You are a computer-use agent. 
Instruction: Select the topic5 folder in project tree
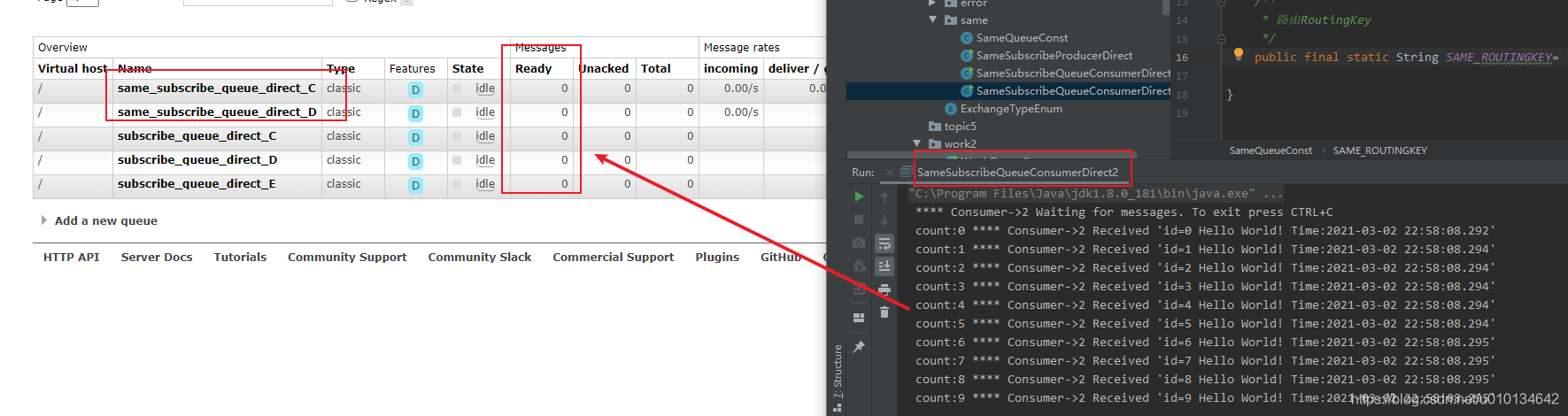click(x=960, y=127)
